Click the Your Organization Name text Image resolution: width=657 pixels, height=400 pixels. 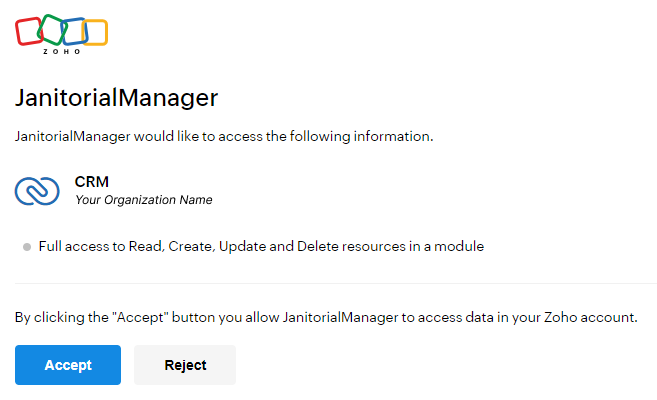(x=143, y=200)
